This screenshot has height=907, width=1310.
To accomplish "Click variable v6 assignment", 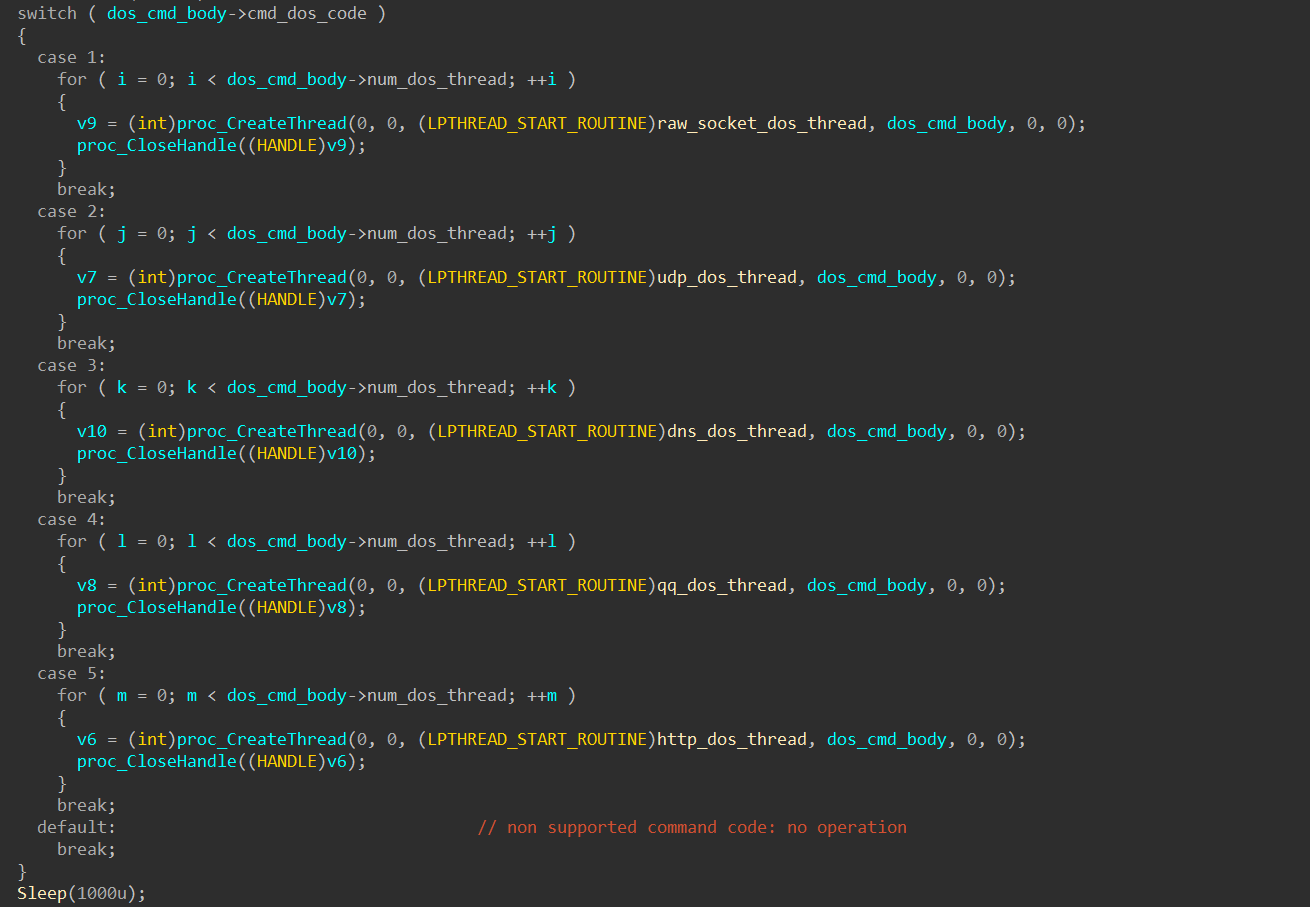I will [x=86, y=739].
